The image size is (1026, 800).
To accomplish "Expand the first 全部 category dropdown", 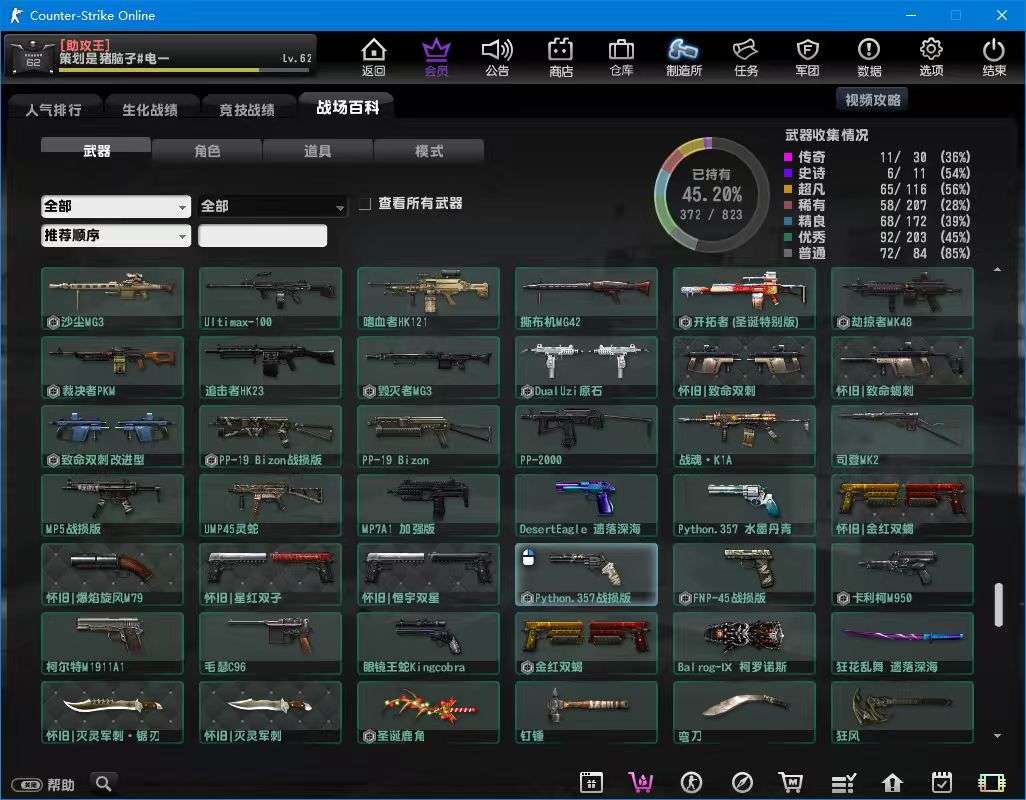I will click(x=116, y=207).
